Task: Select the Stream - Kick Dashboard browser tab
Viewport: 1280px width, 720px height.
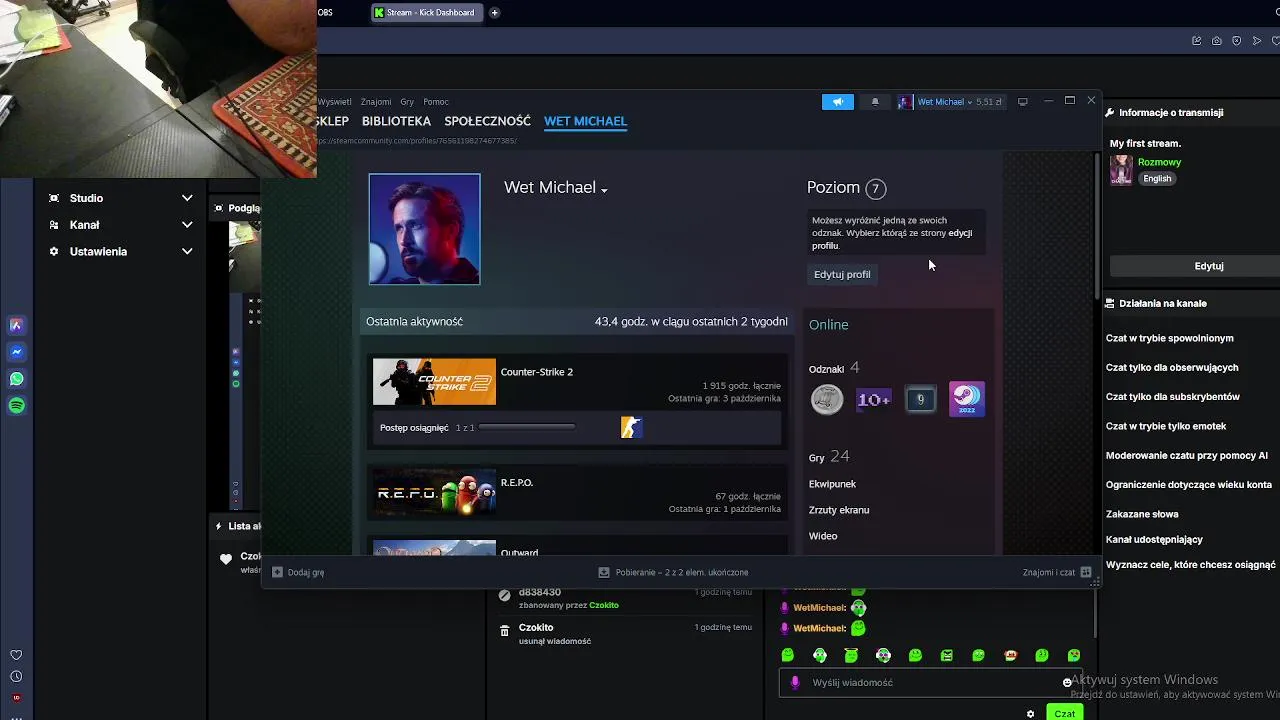Action: click(426, 13)
